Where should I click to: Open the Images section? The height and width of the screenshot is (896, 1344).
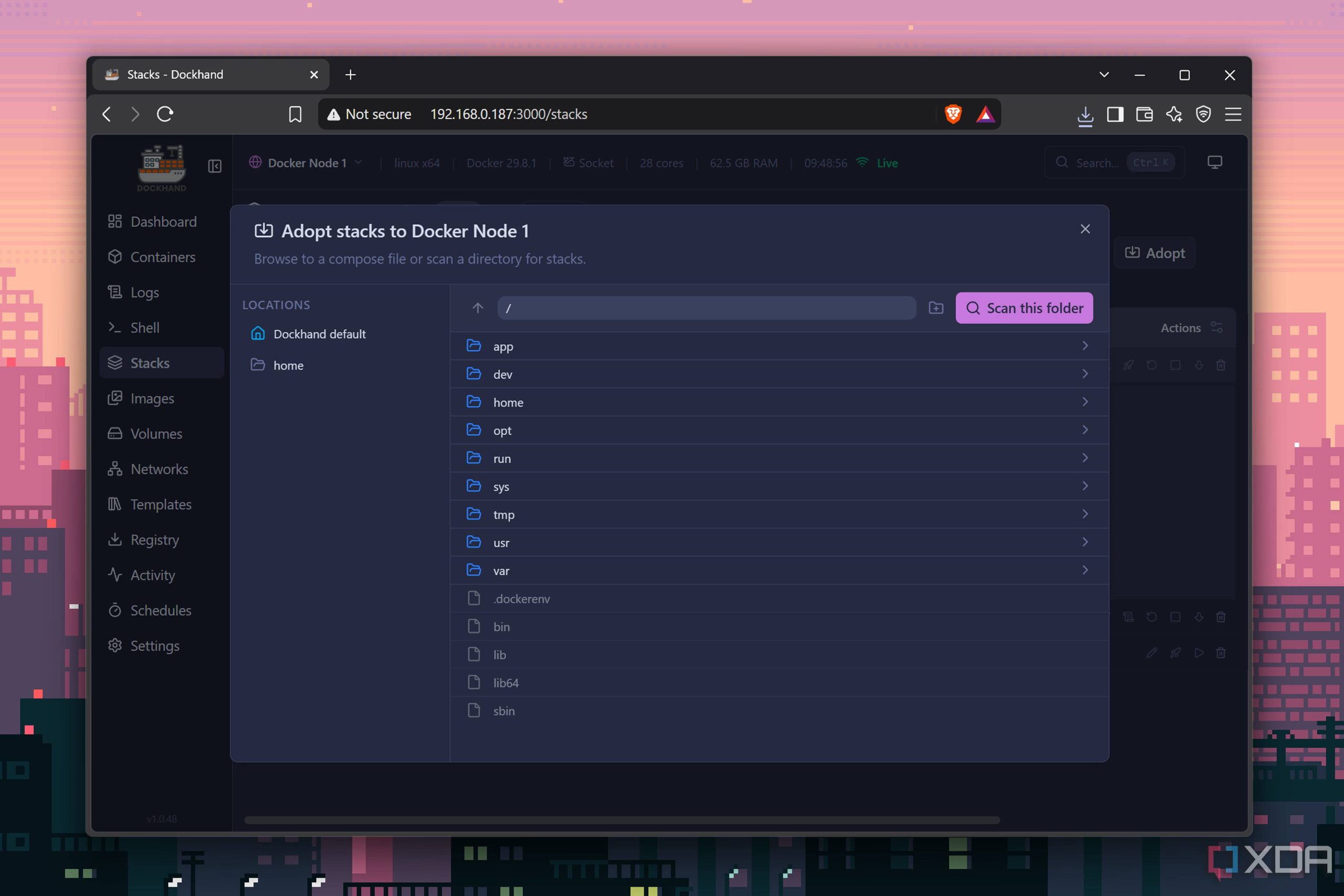[162, 398]
